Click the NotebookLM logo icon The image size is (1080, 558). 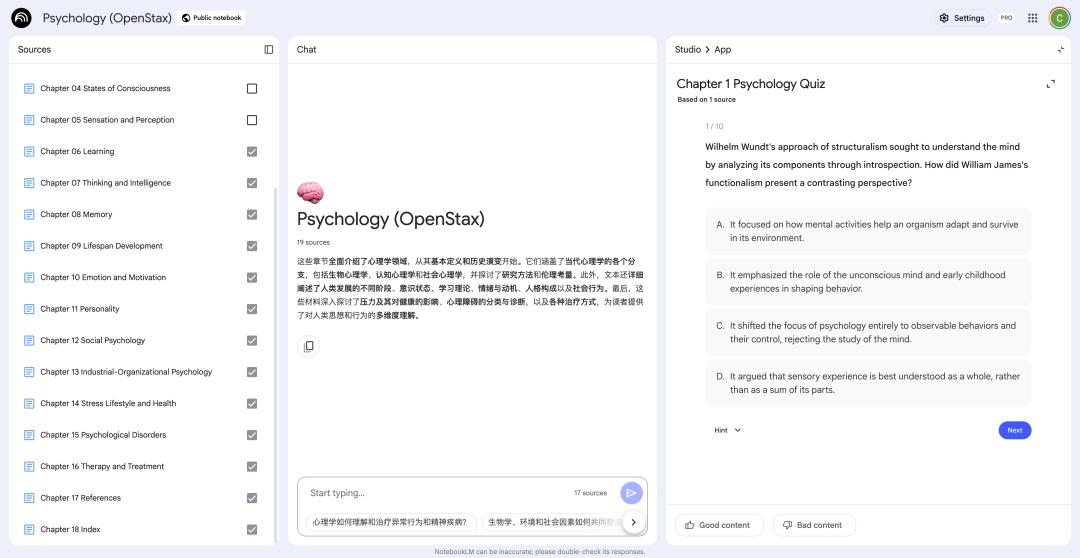[x=21, y=18]
